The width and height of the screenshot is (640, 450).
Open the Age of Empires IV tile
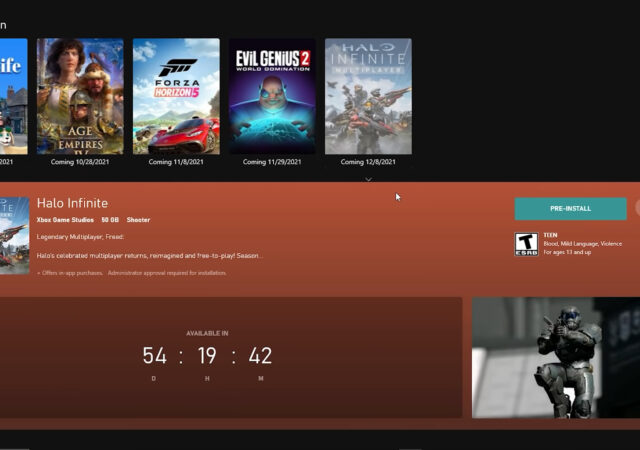pos(80,96)
